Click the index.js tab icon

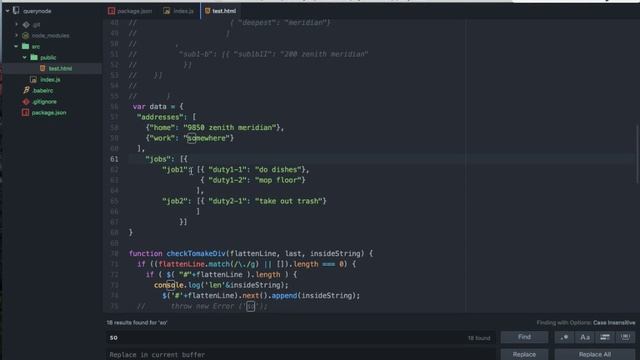click(x=167, y=11)
